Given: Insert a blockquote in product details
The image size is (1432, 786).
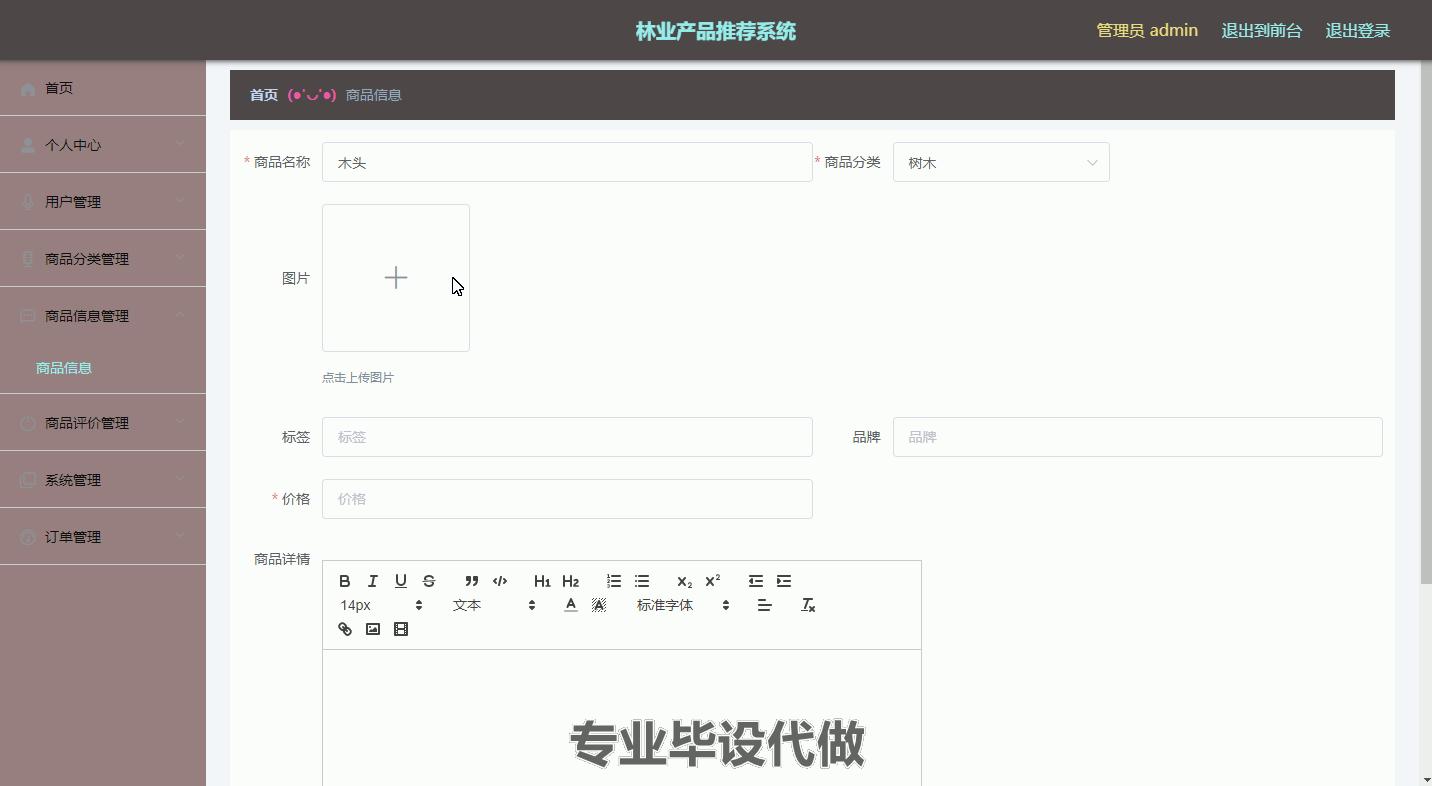Looking at the screenshot, I should point(471,581).
